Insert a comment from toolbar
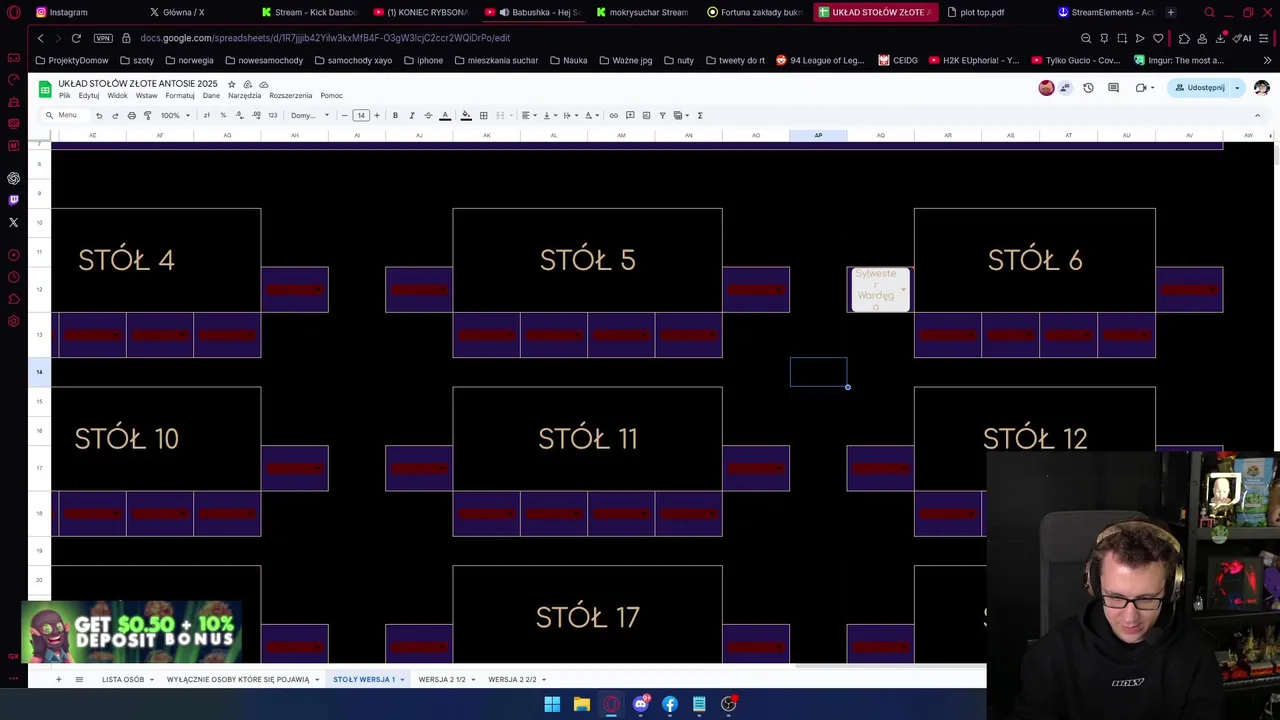 [630, 115]
